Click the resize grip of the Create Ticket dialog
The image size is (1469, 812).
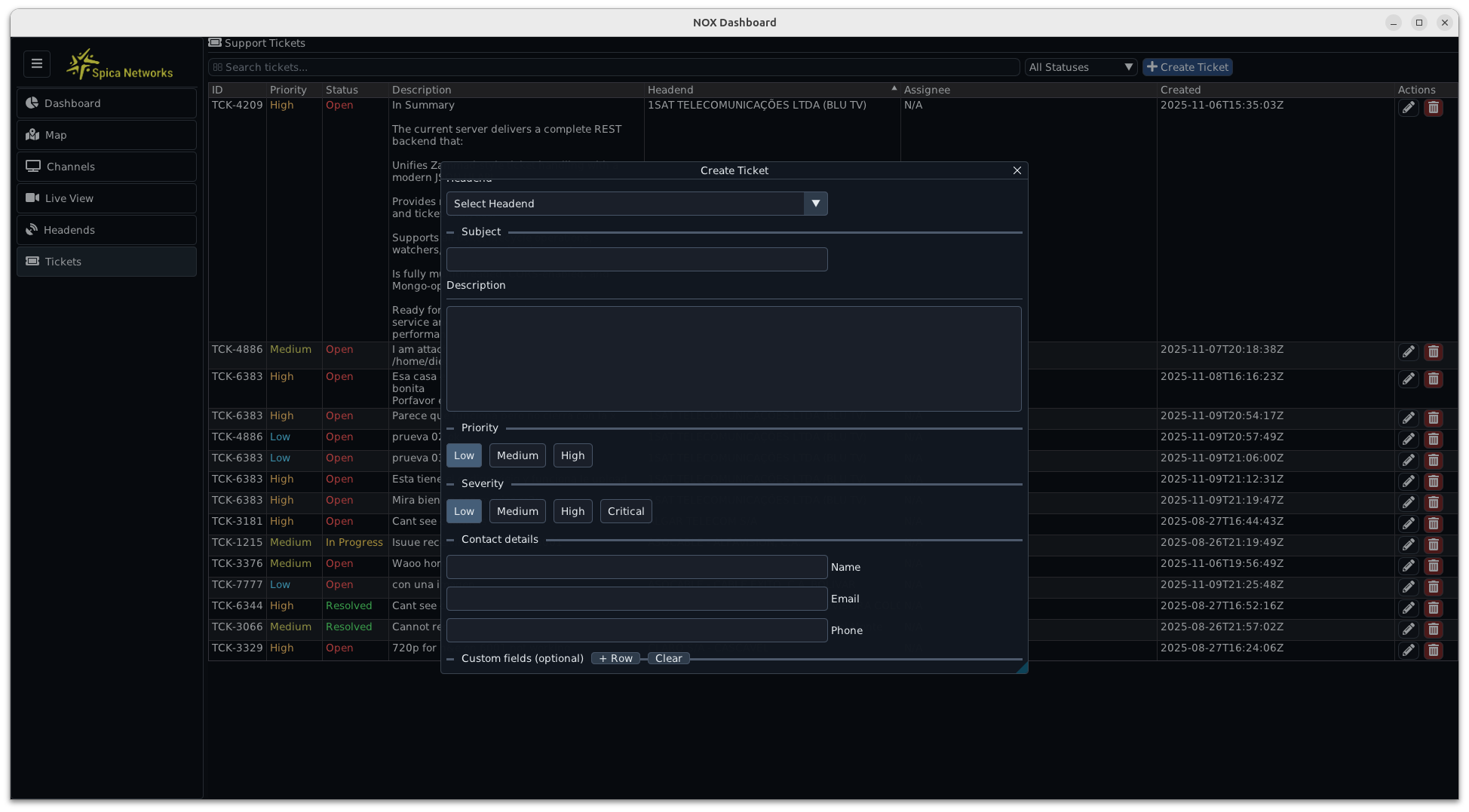coord(1022,667)
